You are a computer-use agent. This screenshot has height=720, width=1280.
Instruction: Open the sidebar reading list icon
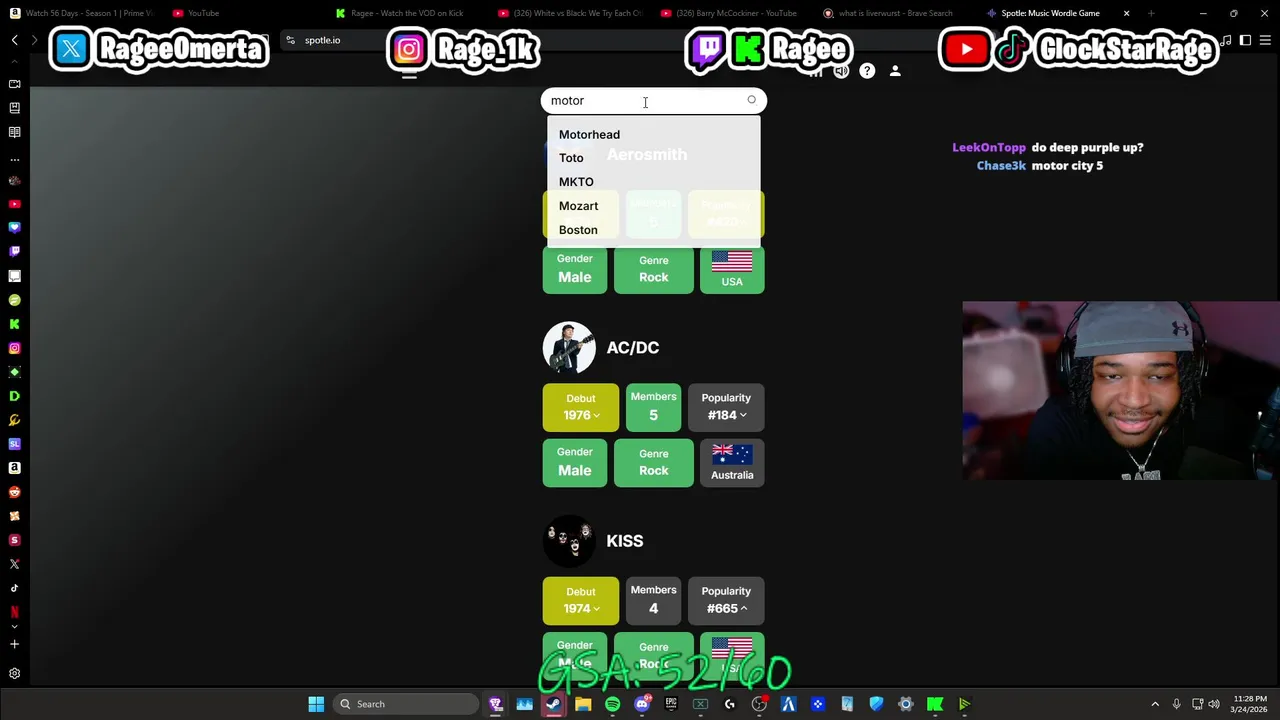[x=14, y=132]
